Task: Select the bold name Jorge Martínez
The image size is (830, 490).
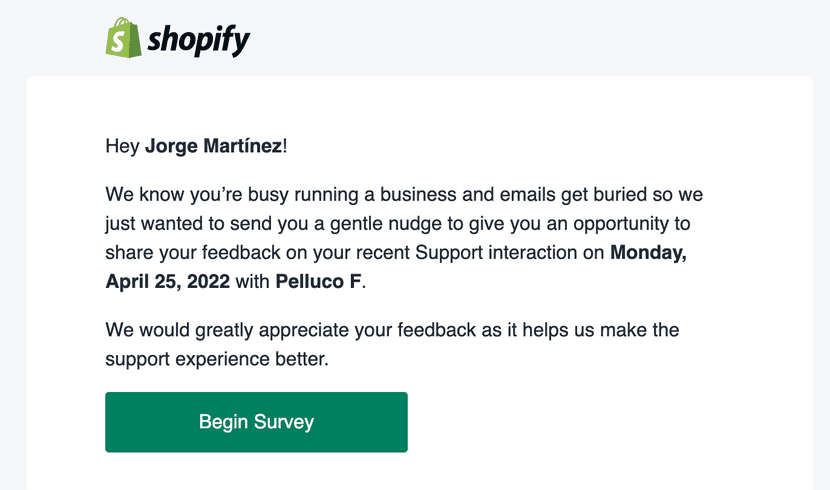Action: (213, 147)
